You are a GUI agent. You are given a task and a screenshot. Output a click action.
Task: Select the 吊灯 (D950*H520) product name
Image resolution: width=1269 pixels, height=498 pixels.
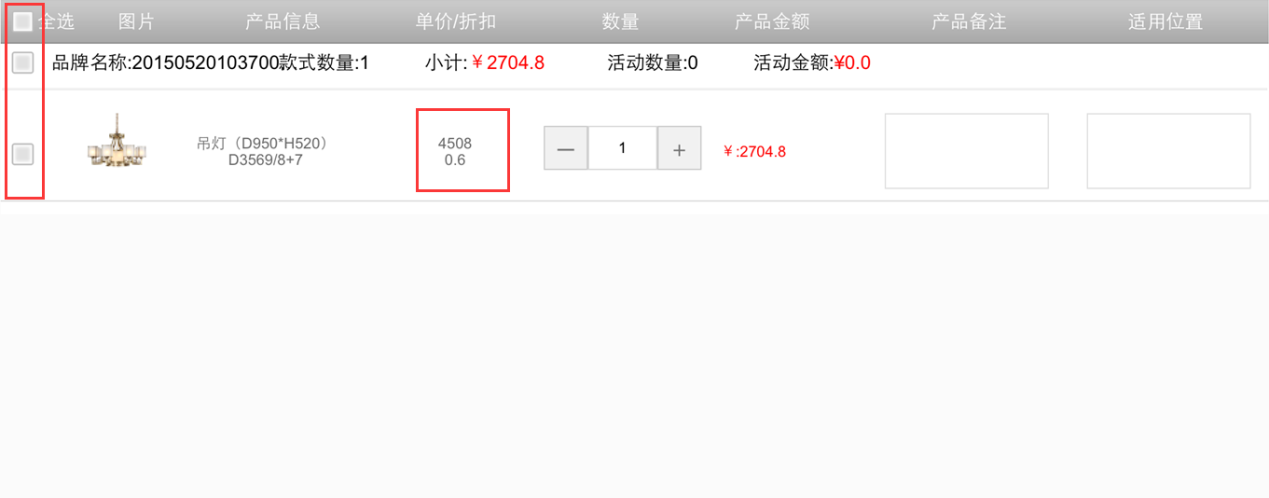(x=262, y=143)
